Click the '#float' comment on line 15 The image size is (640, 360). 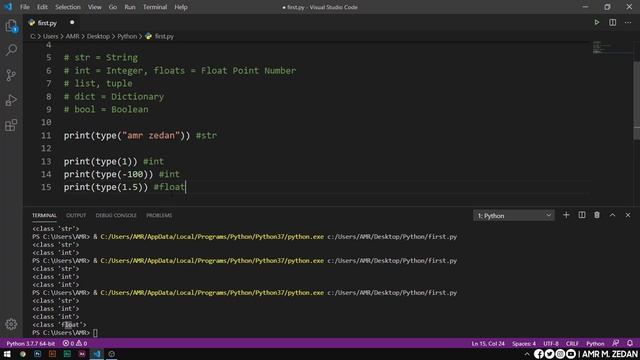169,187
